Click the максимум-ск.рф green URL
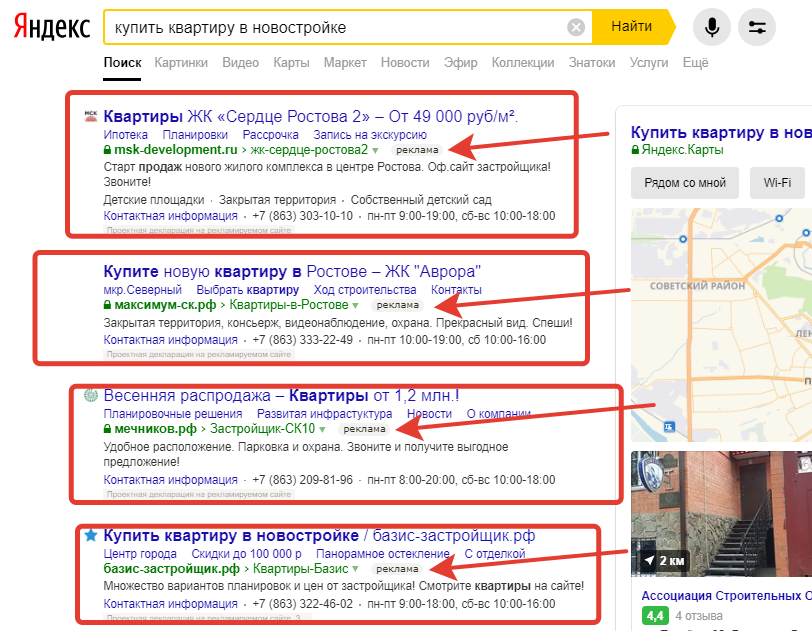This screenshot has height=631, width=812. 165,305
